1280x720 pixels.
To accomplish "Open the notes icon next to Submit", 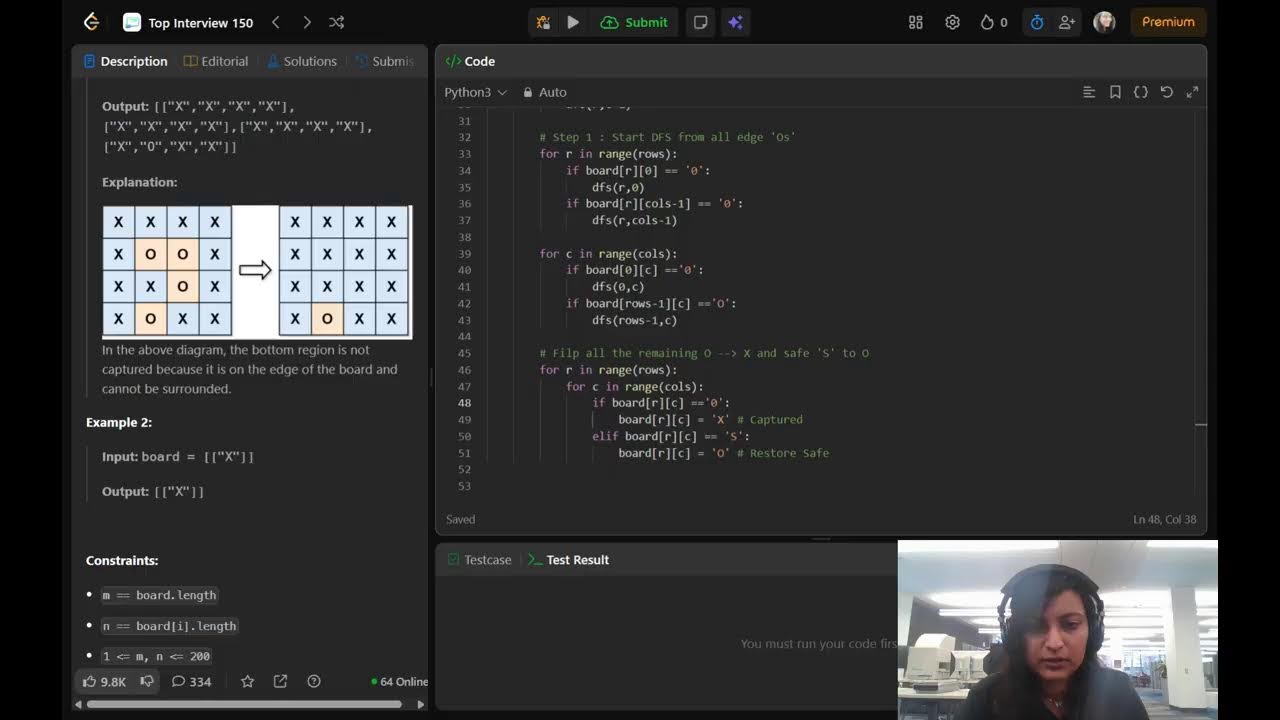I will (x=701, y=22).
